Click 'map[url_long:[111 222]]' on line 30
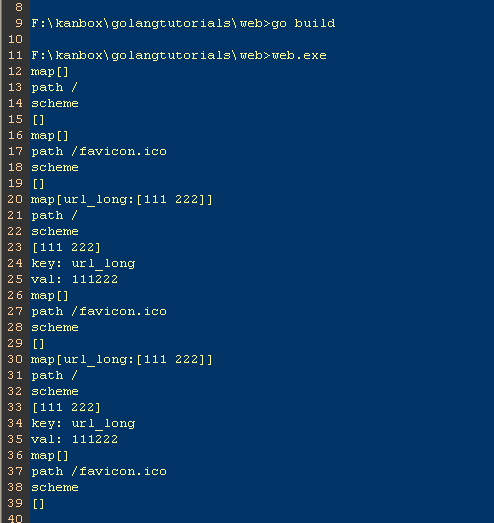This screenshot has width=494, height=523. click(122, 360)
